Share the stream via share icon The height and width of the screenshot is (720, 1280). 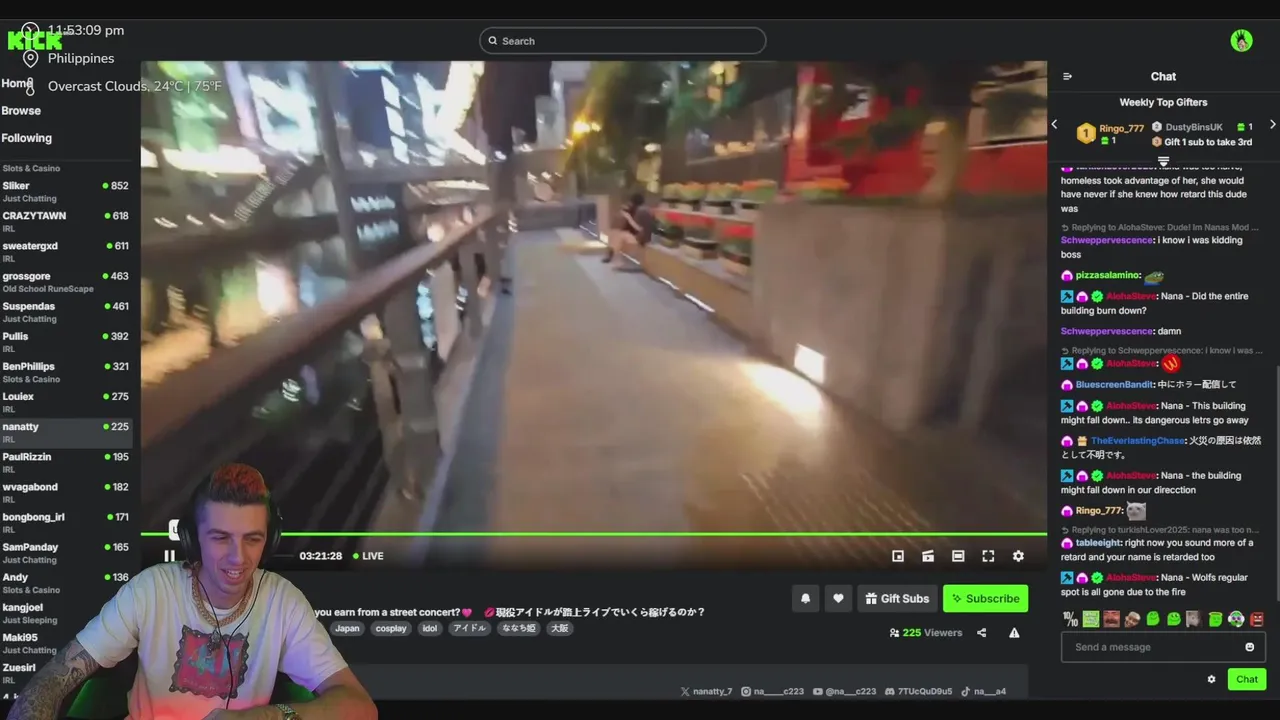tap(981, 632)
